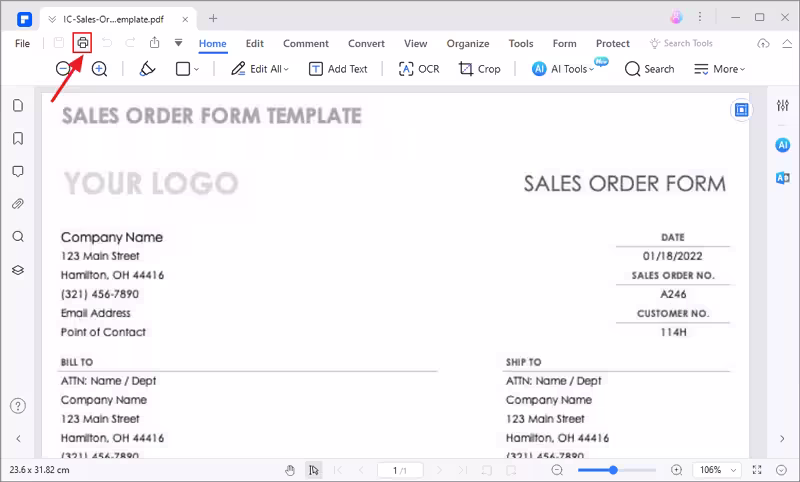
Task: Open the search panel in left sidebar
Action: coord(18,237)
